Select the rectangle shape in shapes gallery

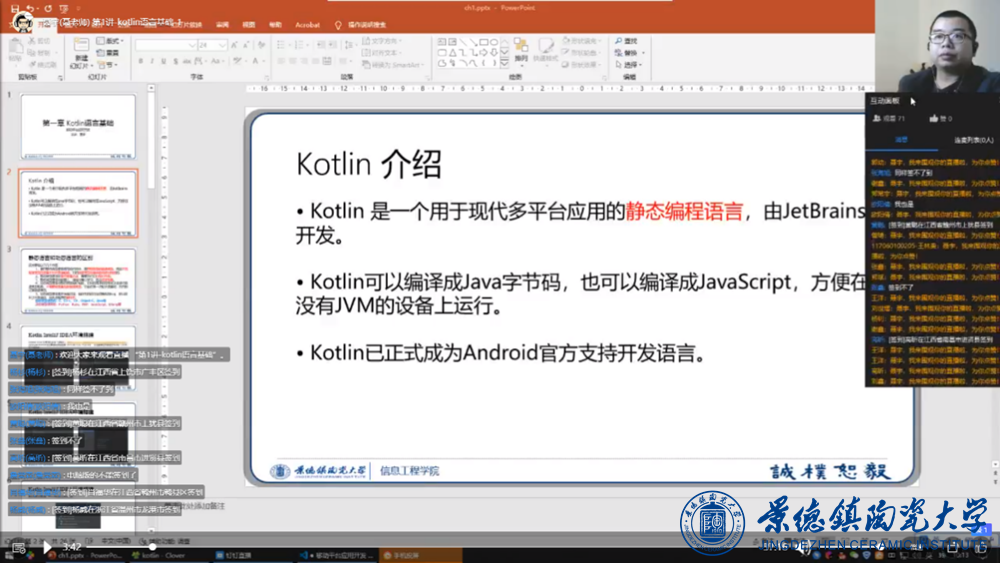tap(484, 42)
